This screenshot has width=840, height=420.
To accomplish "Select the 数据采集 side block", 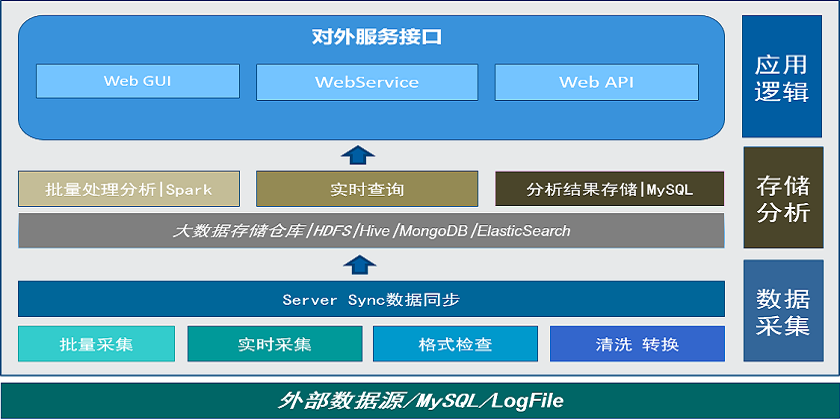I will pyautogui.click(x=782, y=311).
